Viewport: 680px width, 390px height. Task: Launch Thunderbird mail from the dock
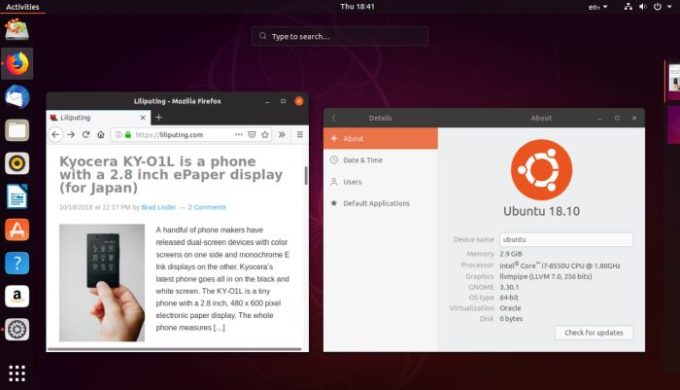[x=17, y=97]
